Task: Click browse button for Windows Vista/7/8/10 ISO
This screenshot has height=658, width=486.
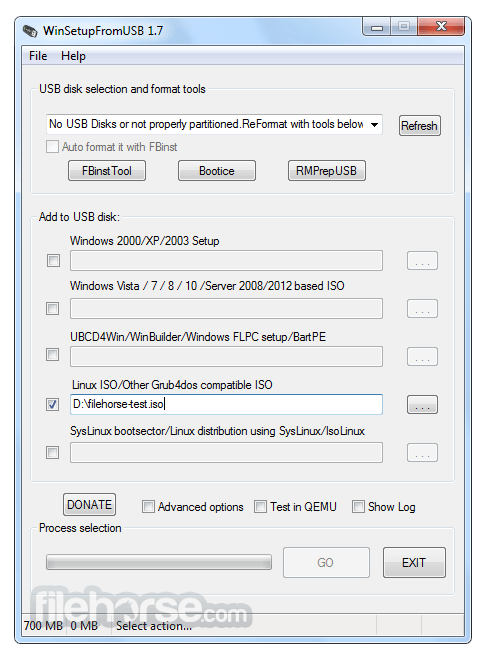Action: coord(422,308)
